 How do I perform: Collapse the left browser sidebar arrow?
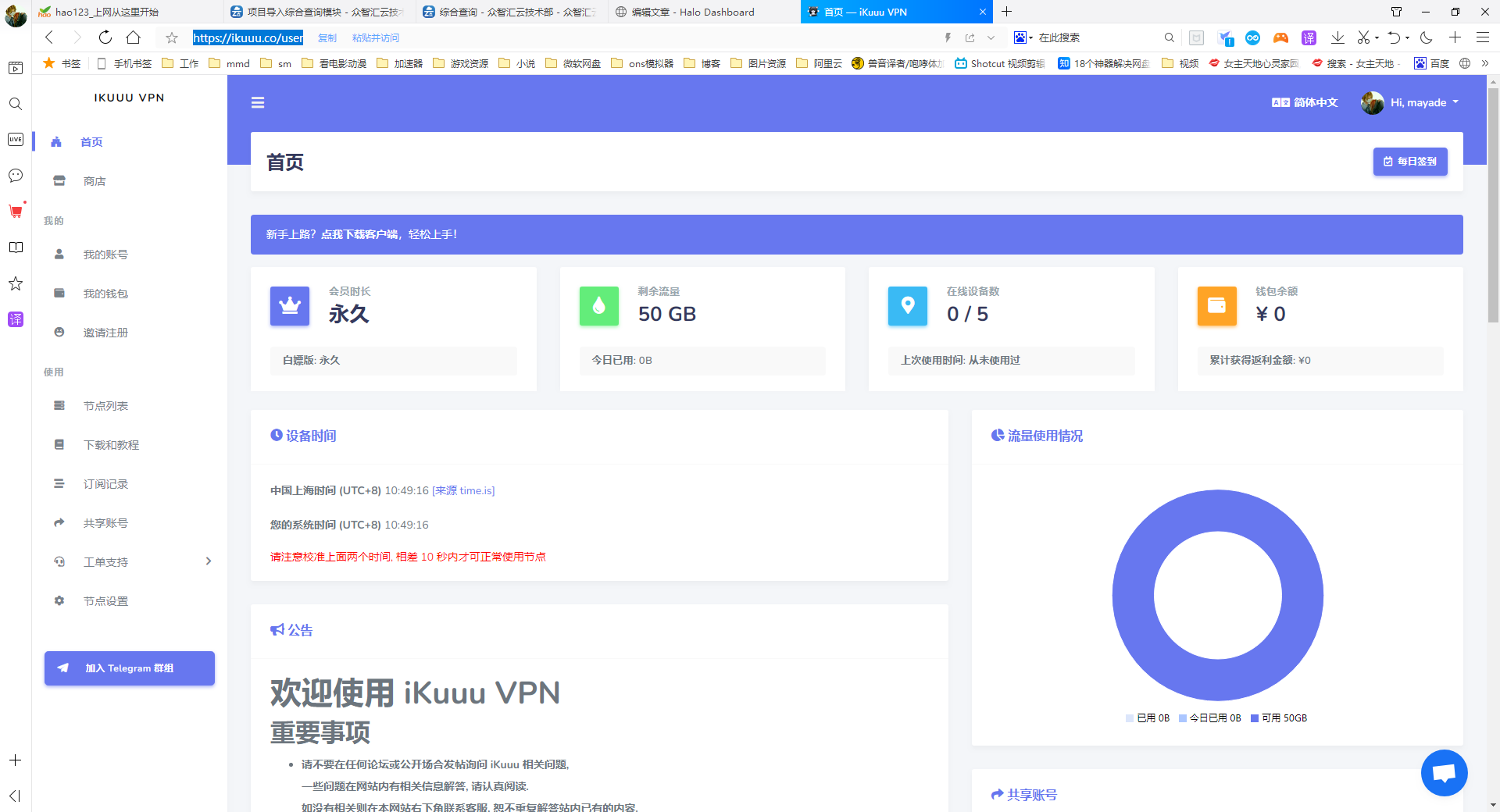(15, 796)
